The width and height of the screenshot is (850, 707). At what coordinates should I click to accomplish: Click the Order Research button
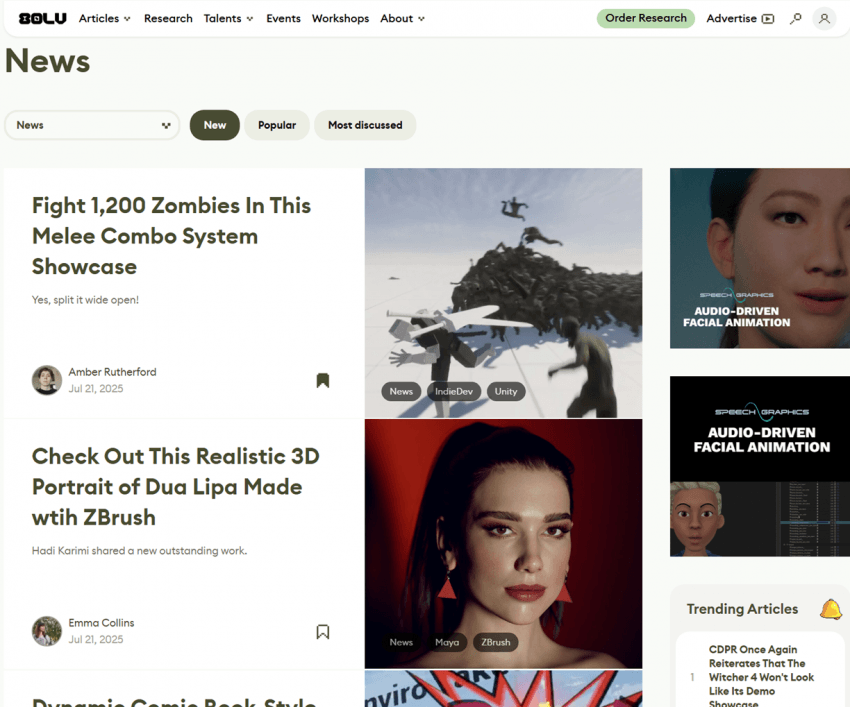pyautogui.click(x=646, y=18)
